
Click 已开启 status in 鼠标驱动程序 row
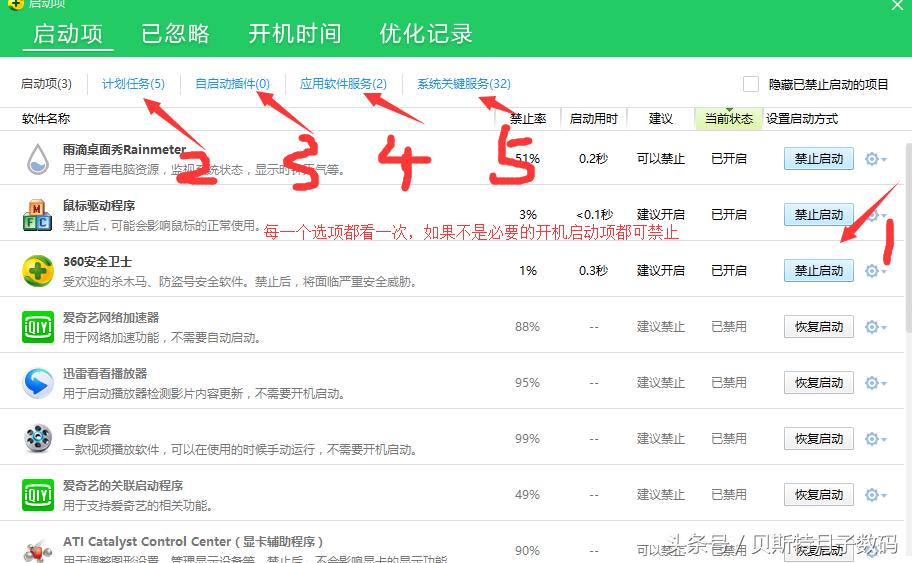(729, 215)
